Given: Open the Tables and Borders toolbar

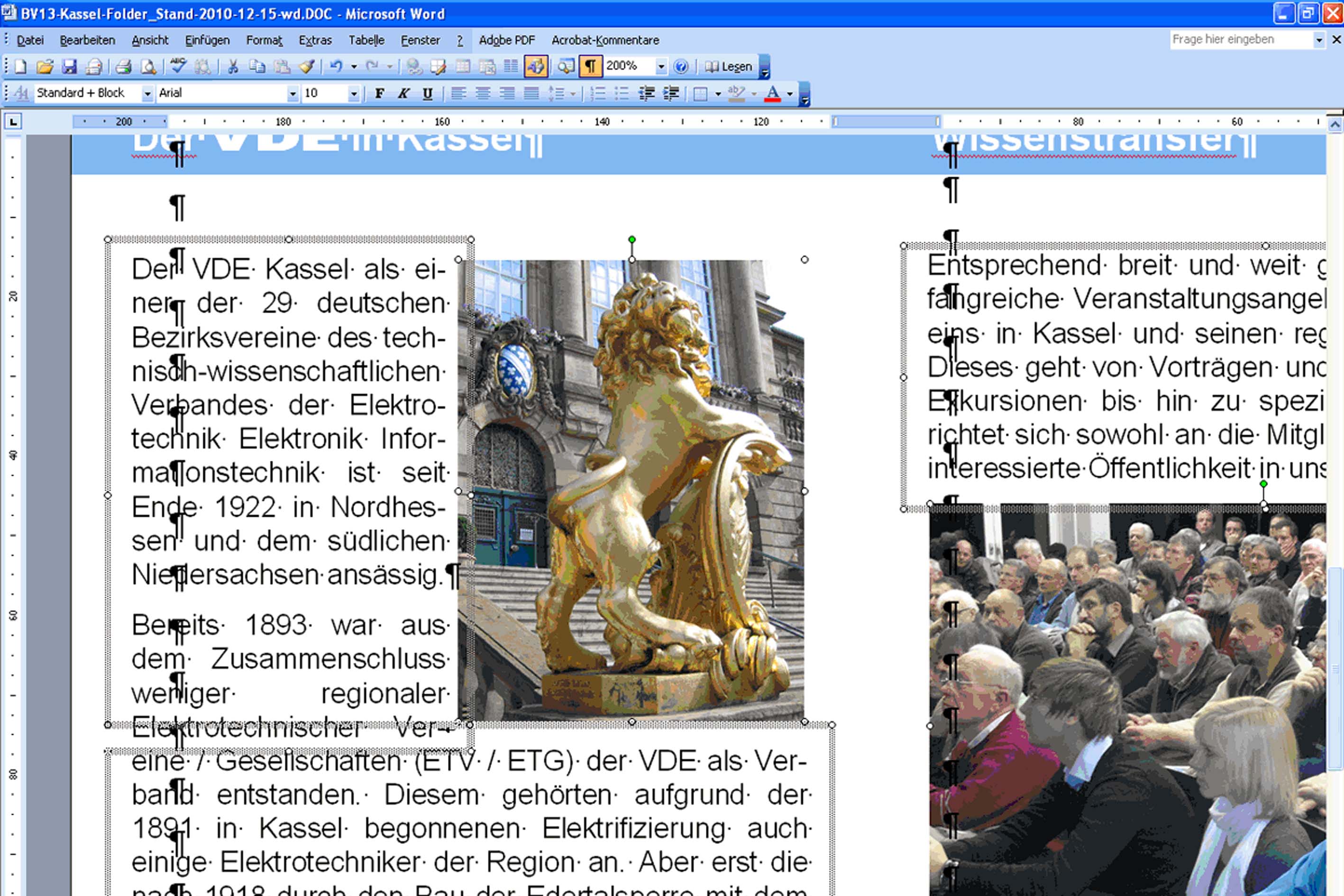Looking at the screenshot, I should pyautogui.click(x=439, y=67).
